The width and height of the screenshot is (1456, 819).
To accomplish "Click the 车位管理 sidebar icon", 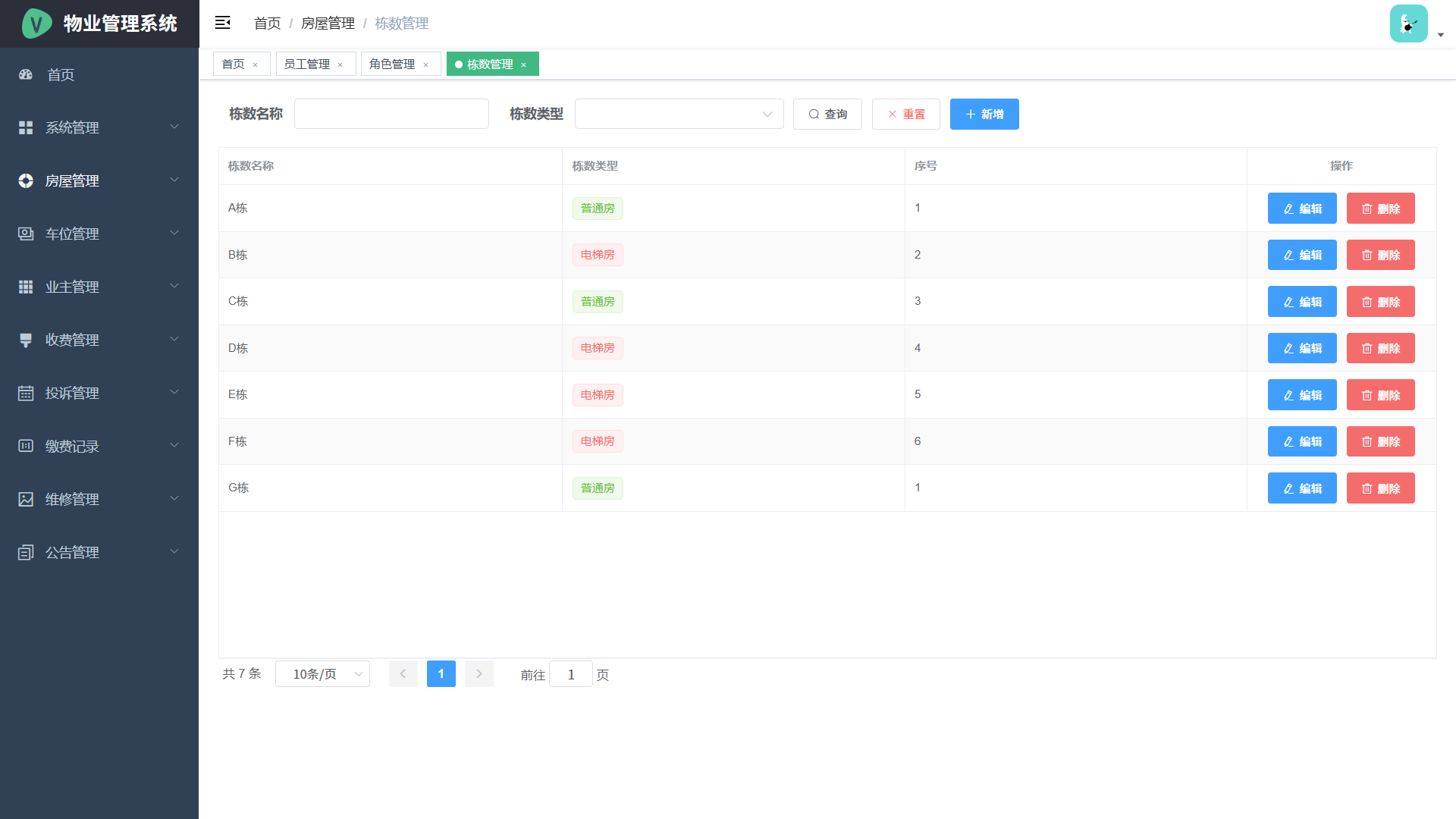I will (x=26, y=234).
